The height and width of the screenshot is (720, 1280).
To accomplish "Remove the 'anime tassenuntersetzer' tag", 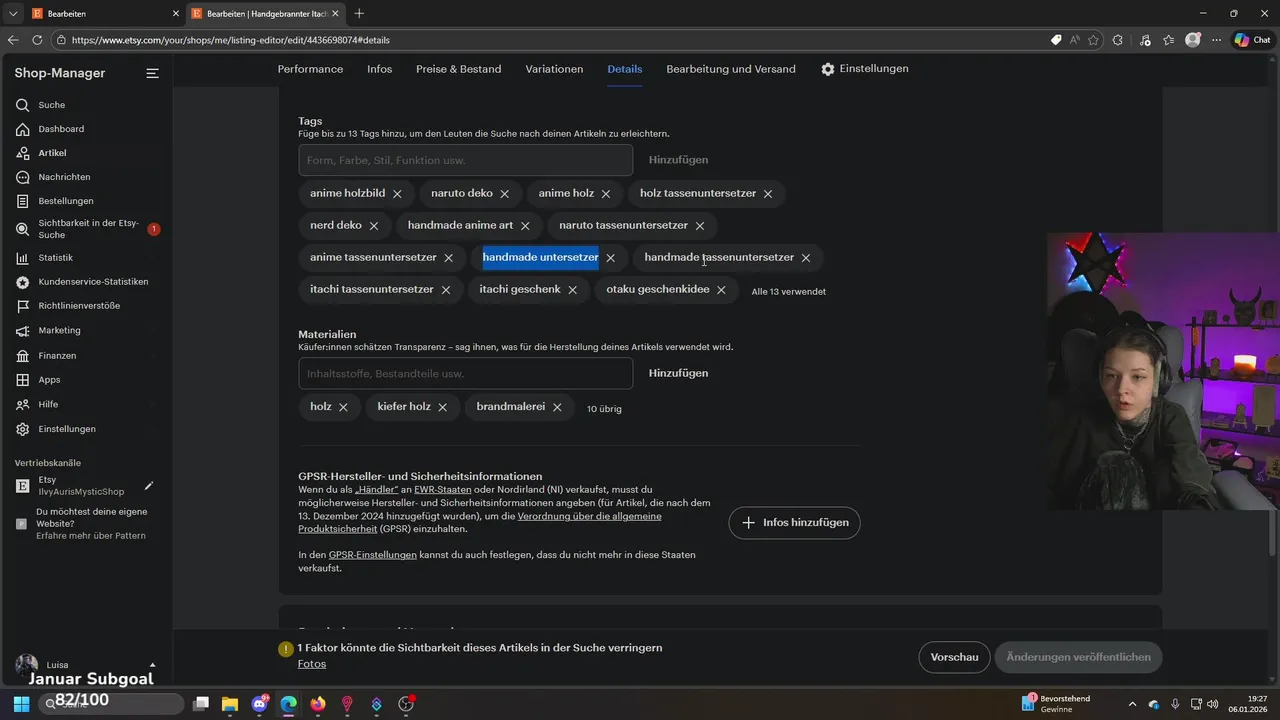I will tap(449, 258).
